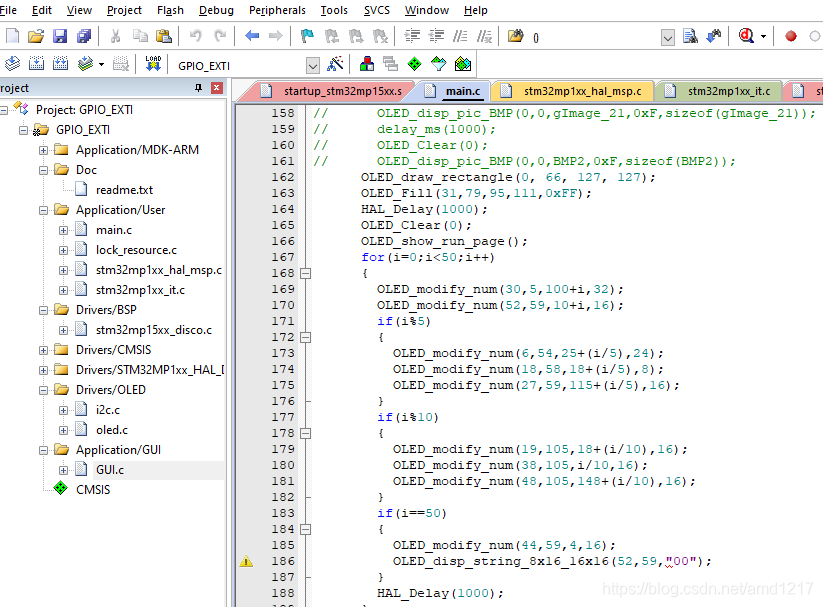823x607 pixels.
Task: Rebuild all target files with the Rebuild icon
Action: pyautogui.click(x=60, y=64)
